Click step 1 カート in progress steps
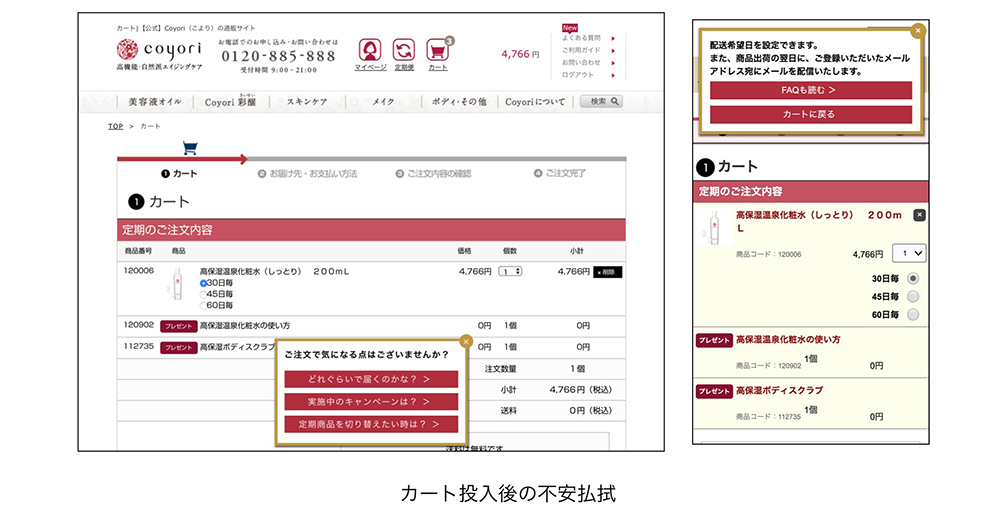Image resolution: width=1000 pixels, height=522 pixels. pos(179,174)
